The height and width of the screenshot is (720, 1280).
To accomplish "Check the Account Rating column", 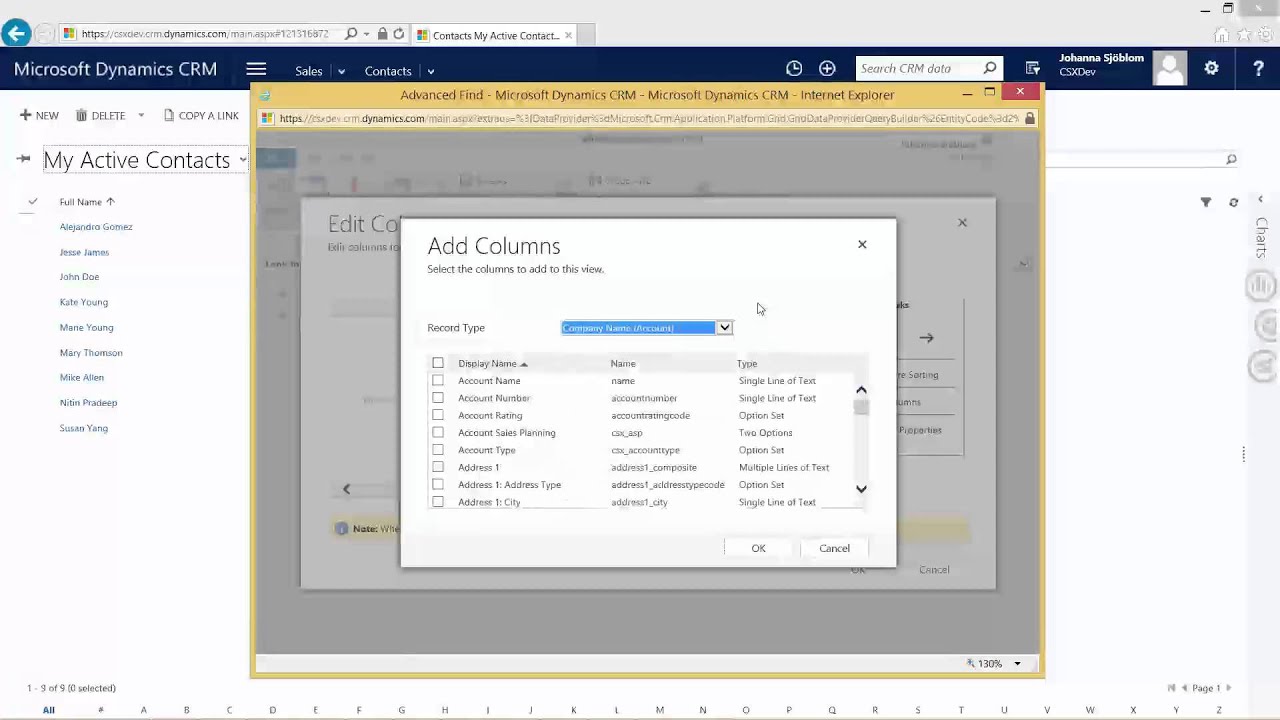I will 438,415.
